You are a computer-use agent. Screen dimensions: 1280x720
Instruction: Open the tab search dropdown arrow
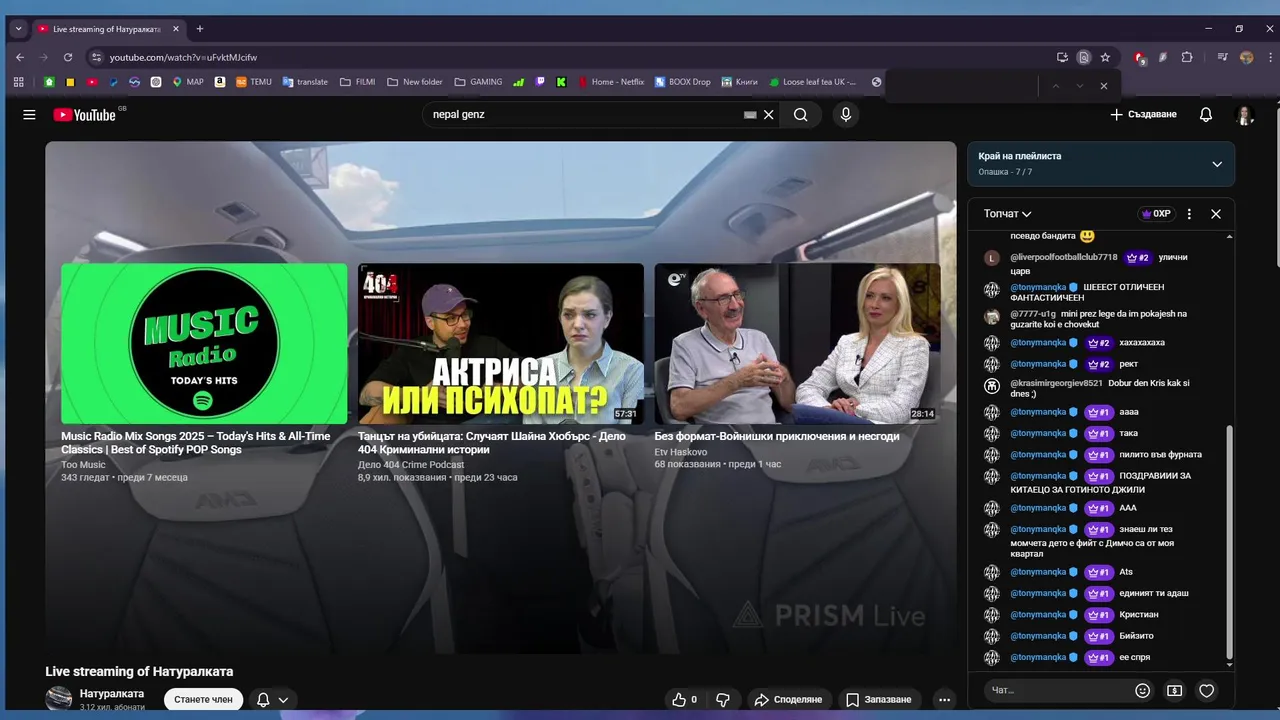coord(18,29)
